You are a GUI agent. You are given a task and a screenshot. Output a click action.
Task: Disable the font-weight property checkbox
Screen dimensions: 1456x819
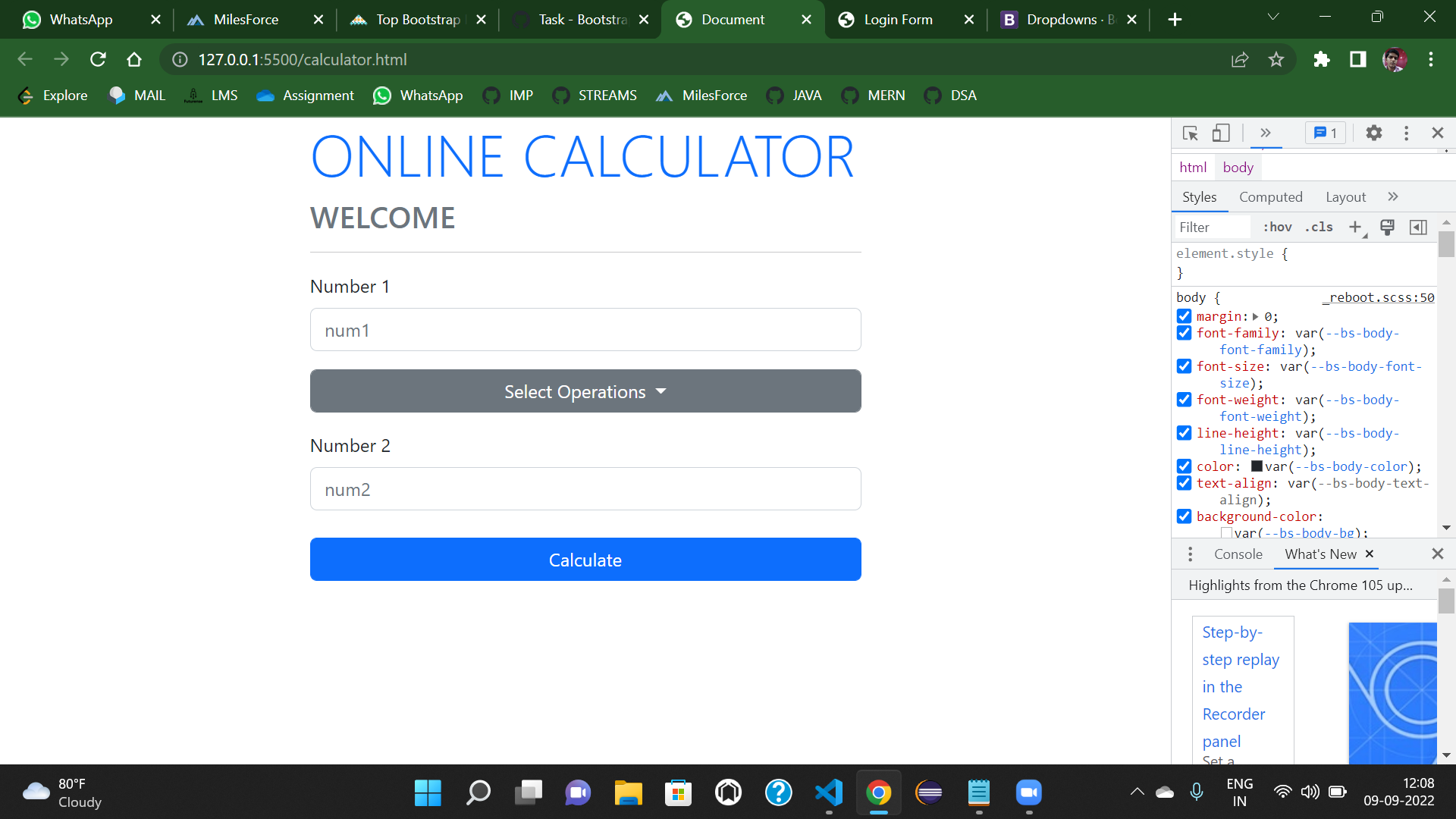(x=1184, y=400)
